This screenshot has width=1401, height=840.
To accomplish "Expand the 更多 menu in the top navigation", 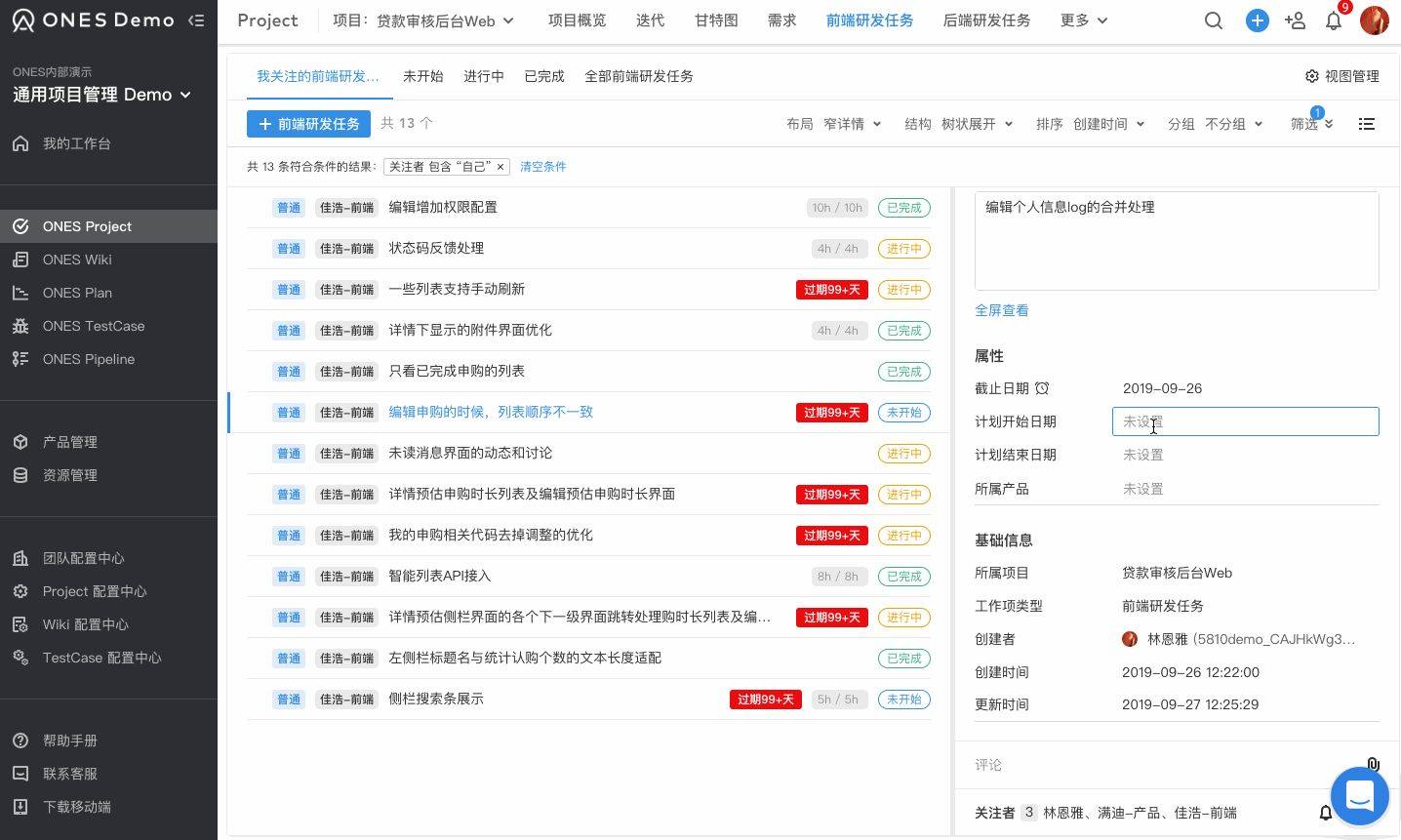I will [x=1084, y=20].
